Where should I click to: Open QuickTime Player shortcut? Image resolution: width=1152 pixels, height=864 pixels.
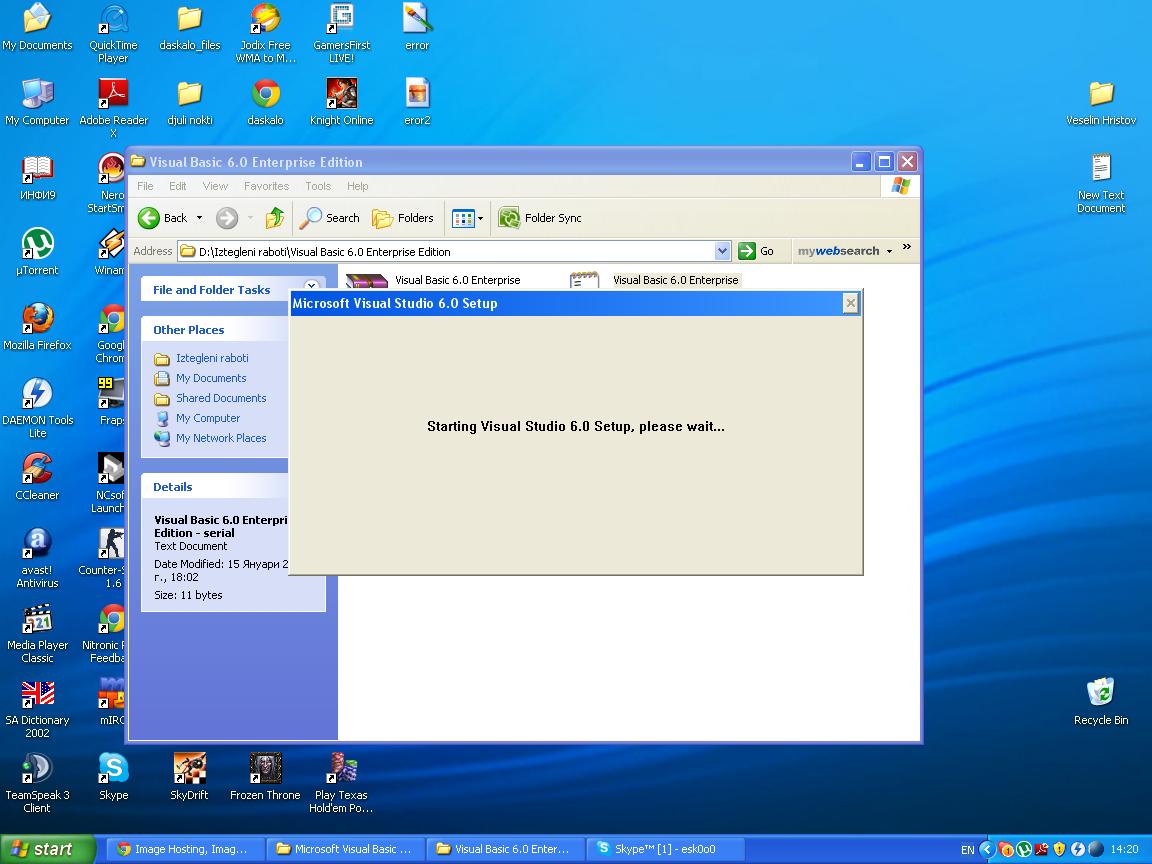click(x=113, y=34)
